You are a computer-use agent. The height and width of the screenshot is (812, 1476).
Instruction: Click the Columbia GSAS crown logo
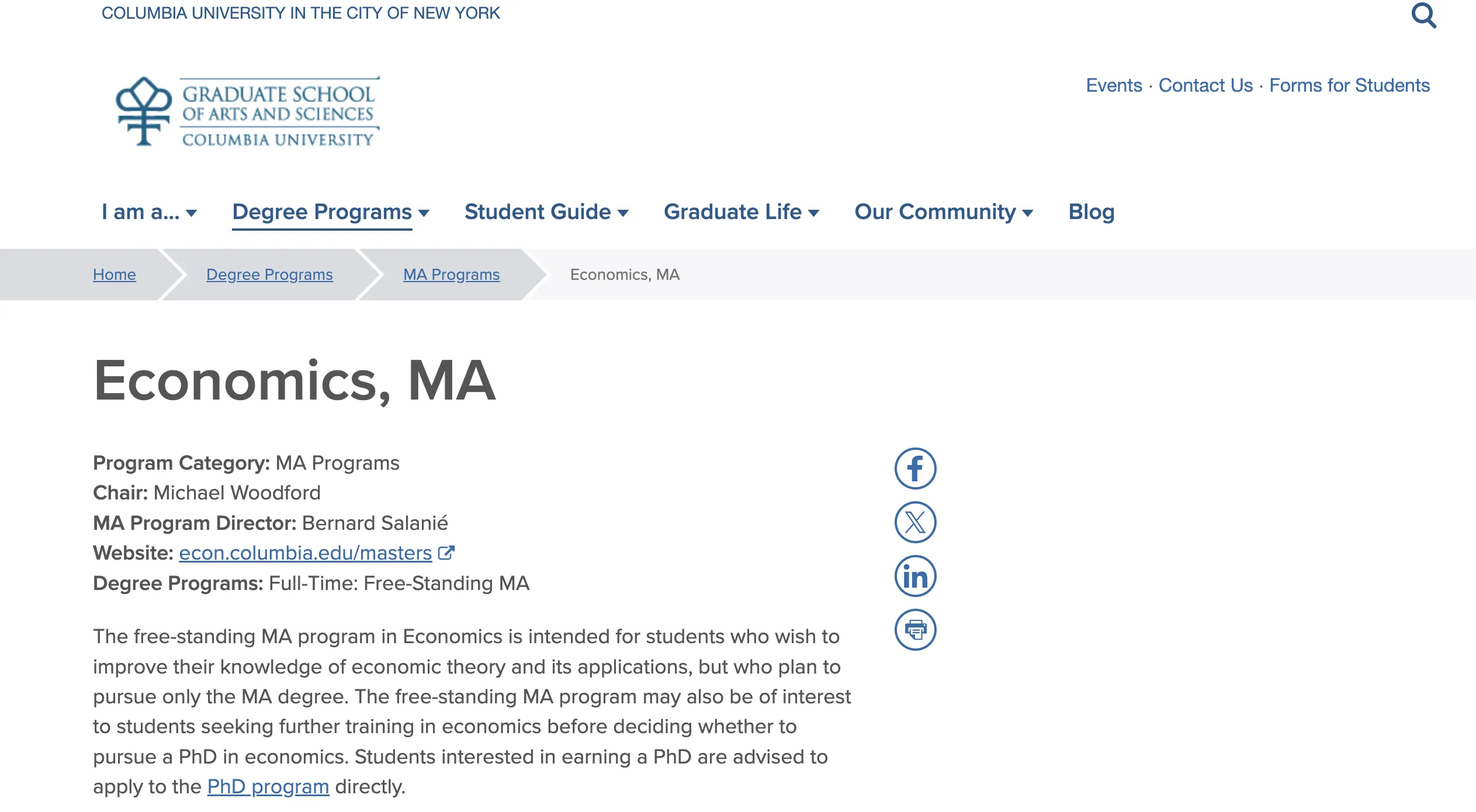tap(144, 111)
